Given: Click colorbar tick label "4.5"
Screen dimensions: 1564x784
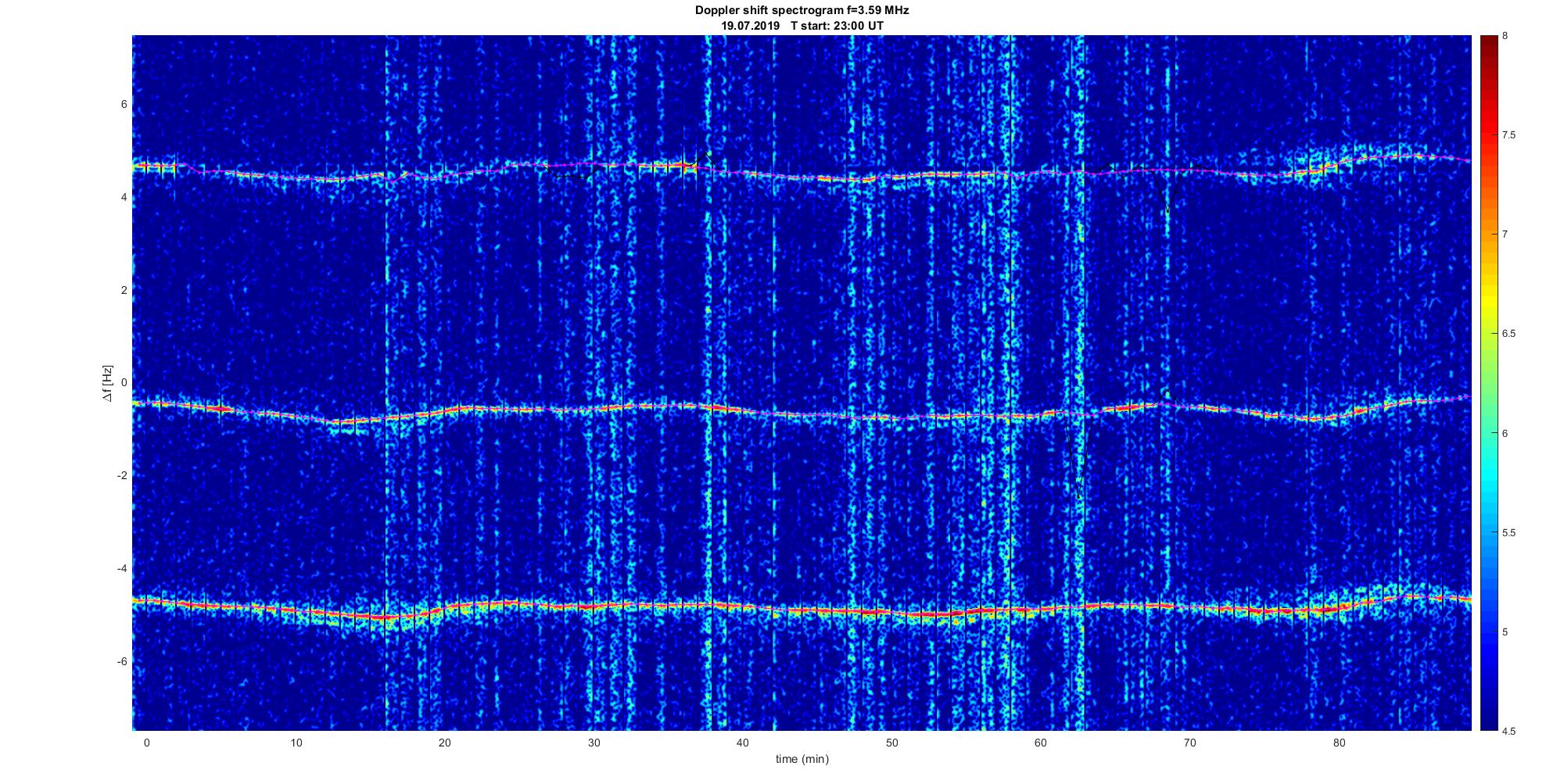Looking at the screenshot, I should [1508, 731].
